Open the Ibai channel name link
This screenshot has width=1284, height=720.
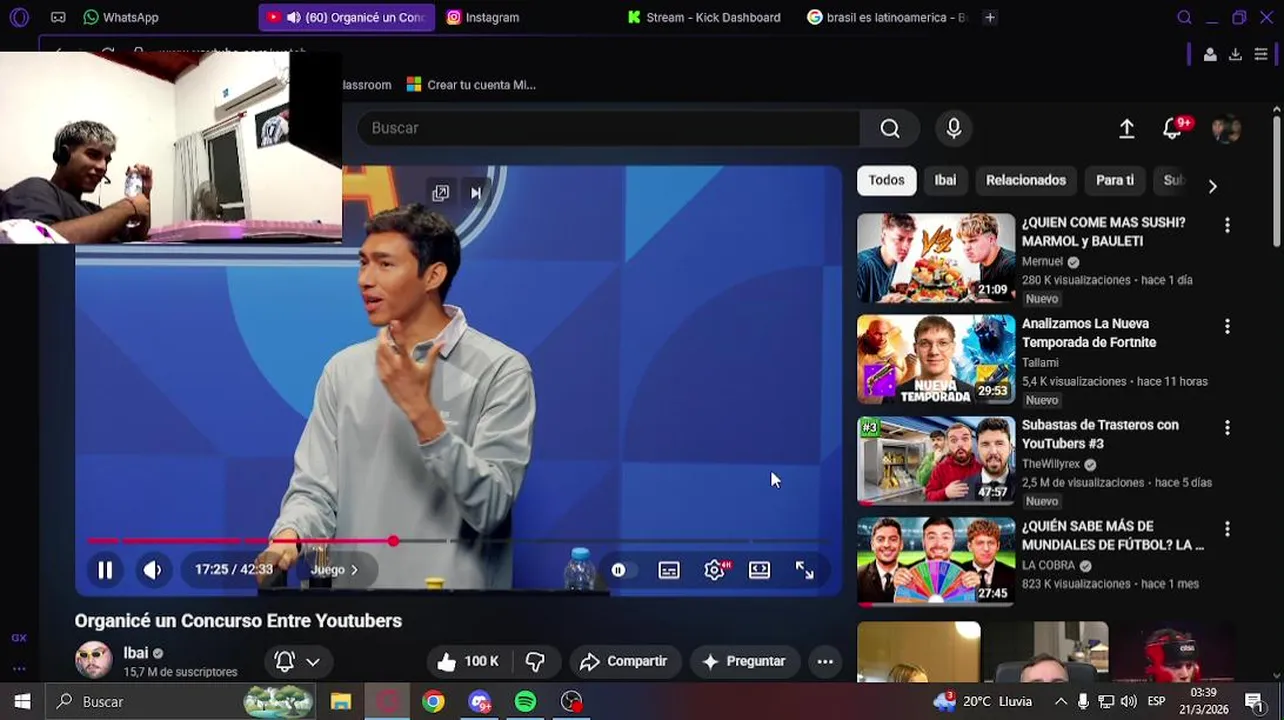click(136, 653)
